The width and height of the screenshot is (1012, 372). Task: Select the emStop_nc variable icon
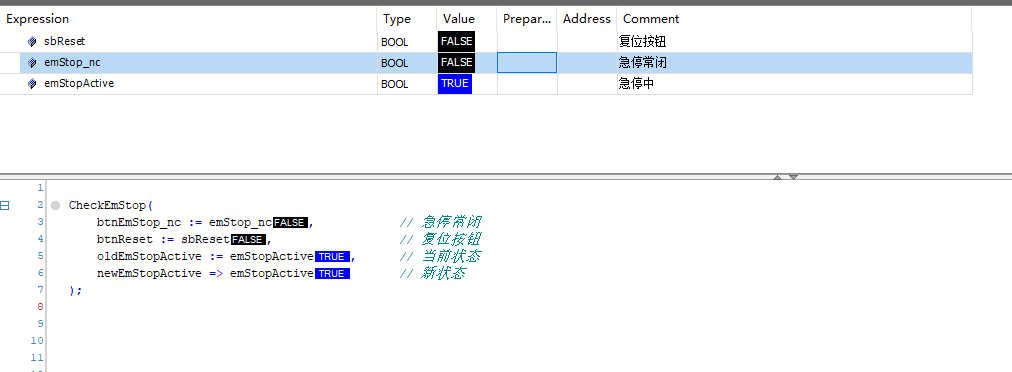(x=32, y=63)
